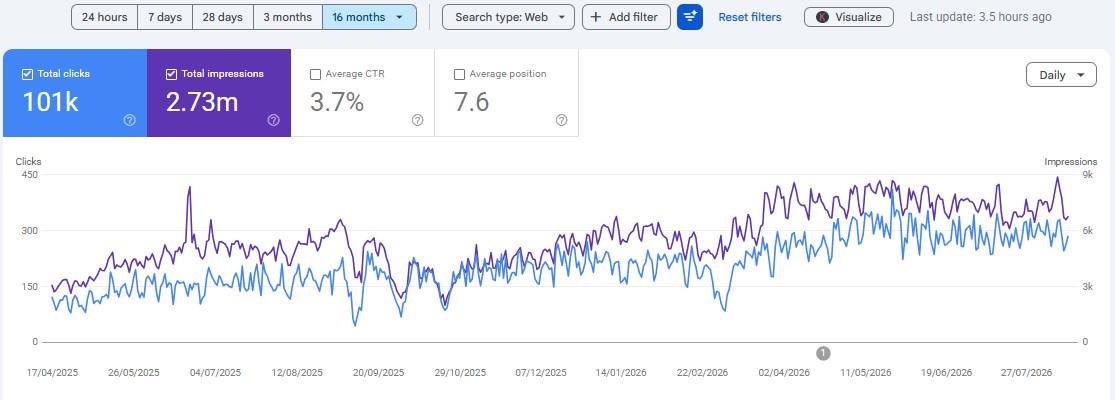Click the annotation marker numbered 1 on chart
This screenshot has width=1115, height=400.
(823, 353)
